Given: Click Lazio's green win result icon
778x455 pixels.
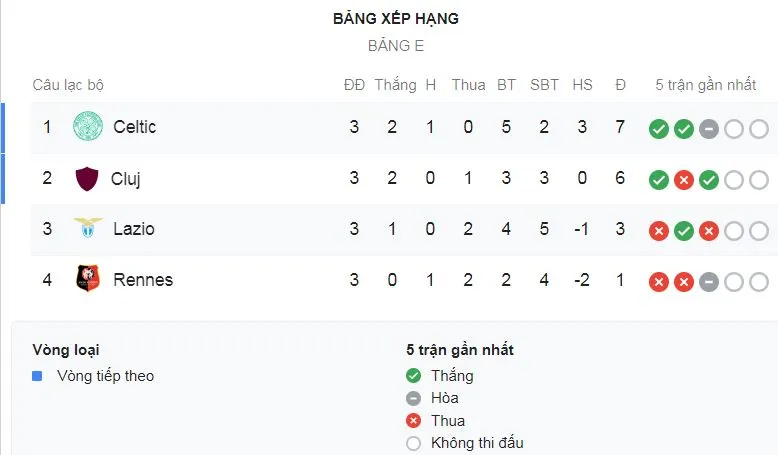Looking at the screenshot, I should coord(684,231).
